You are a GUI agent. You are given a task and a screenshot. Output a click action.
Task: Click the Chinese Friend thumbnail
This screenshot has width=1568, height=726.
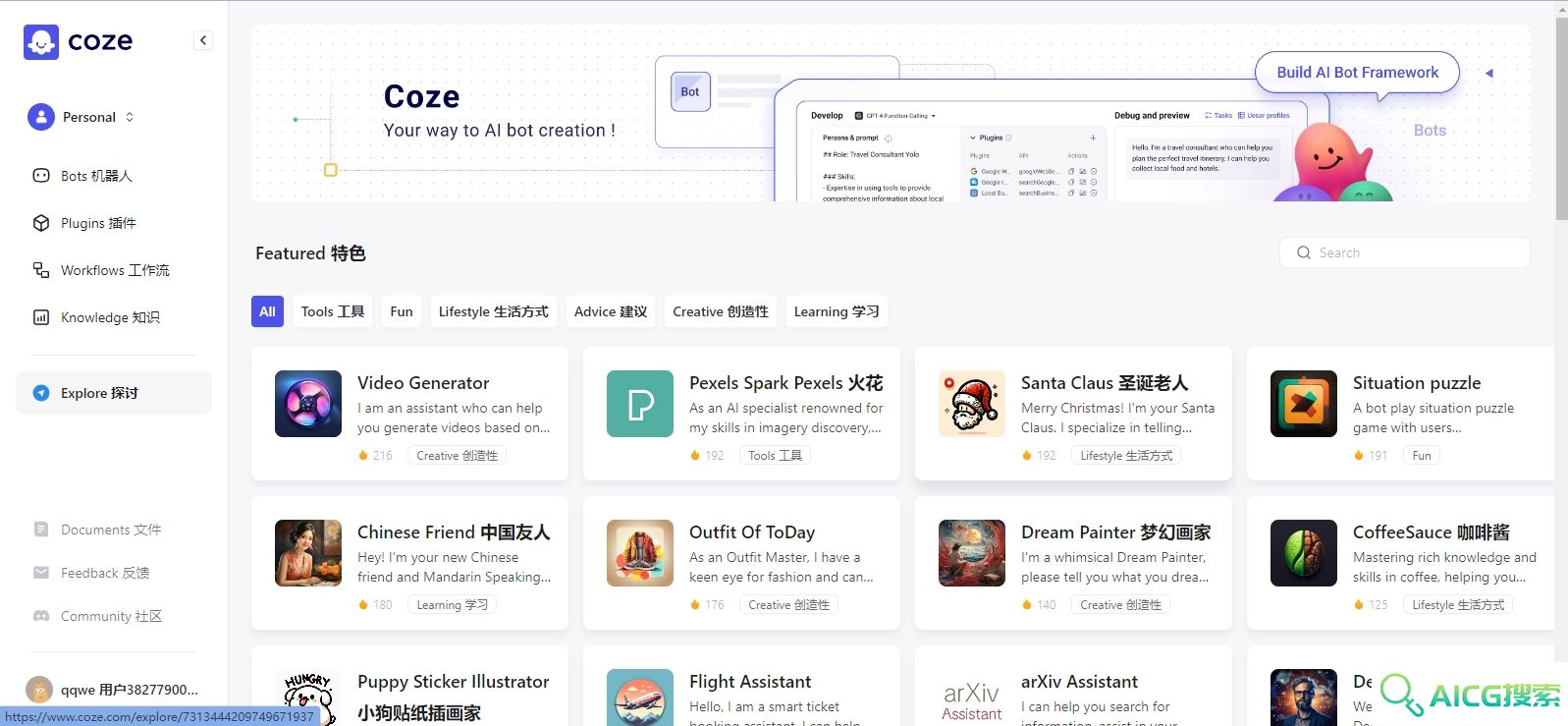(308, 553)
